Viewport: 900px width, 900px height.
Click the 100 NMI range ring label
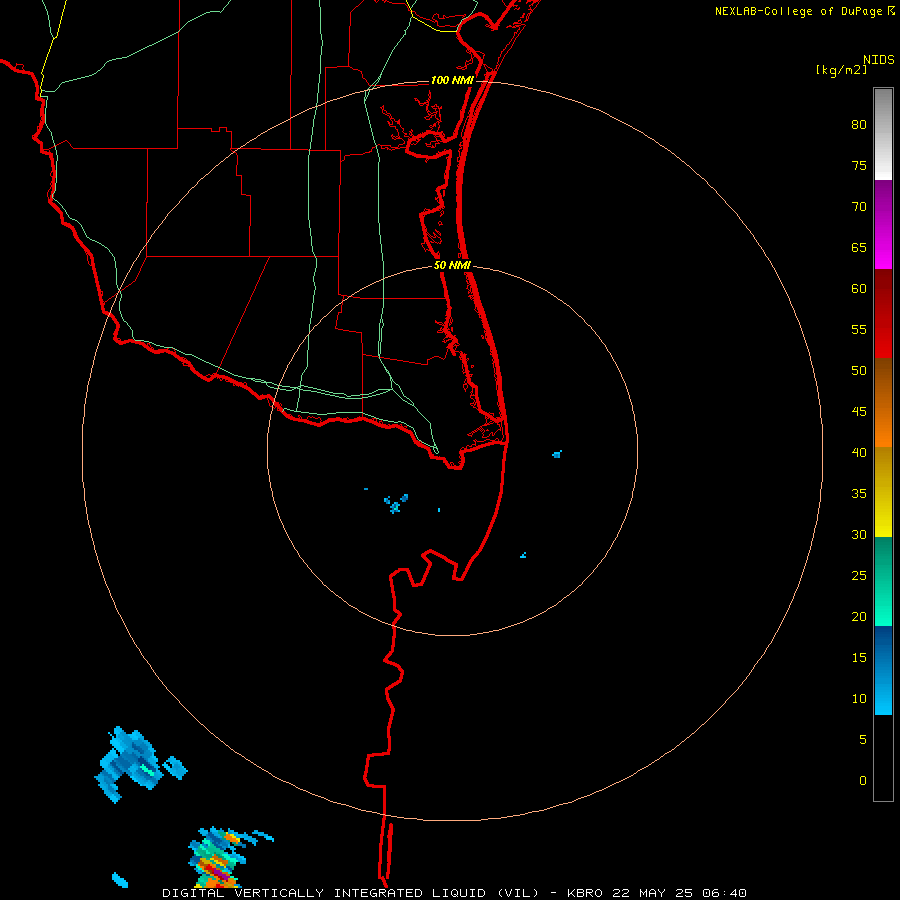point(452,80)
